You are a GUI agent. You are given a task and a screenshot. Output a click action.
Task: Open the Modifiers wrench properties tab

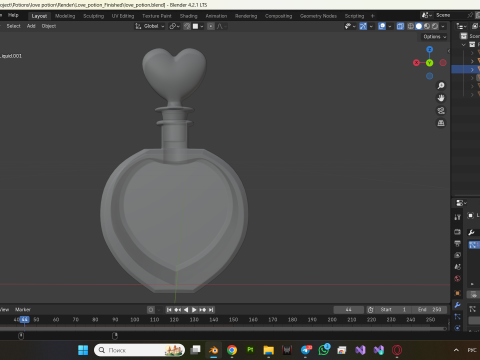pos(457,305)
